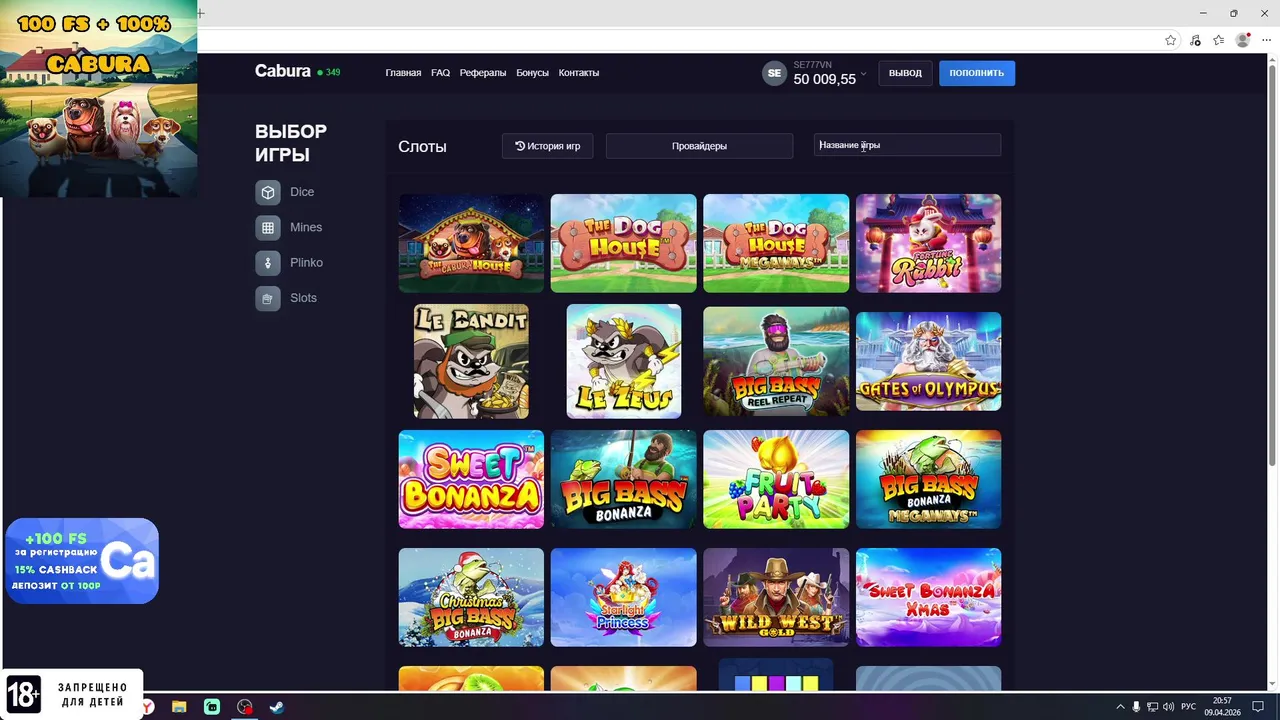Open the Бонусы page

tap(532, 73)
